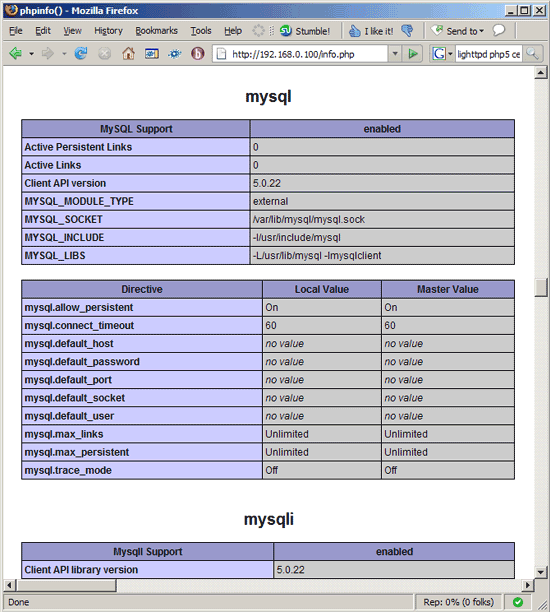Click the loading throbber icon
Image resolution: width=550 pixels, height=612 pixels.
[258, 30]
